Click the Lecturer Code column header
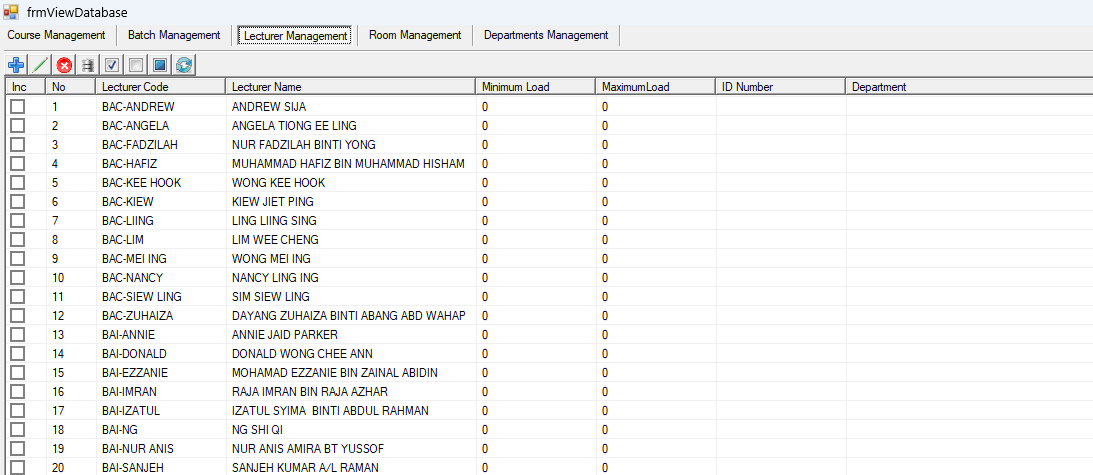 click(160, 87)
